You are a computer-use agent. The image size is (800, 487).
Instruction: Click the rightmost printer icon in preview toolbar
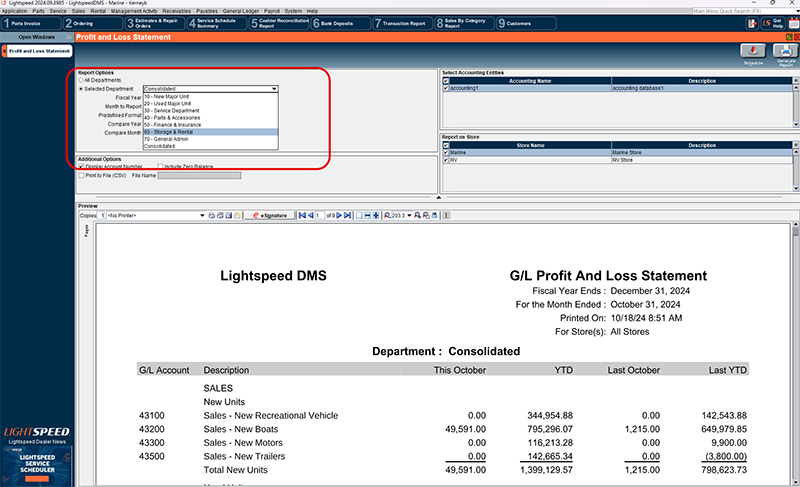tap(435, 216)
